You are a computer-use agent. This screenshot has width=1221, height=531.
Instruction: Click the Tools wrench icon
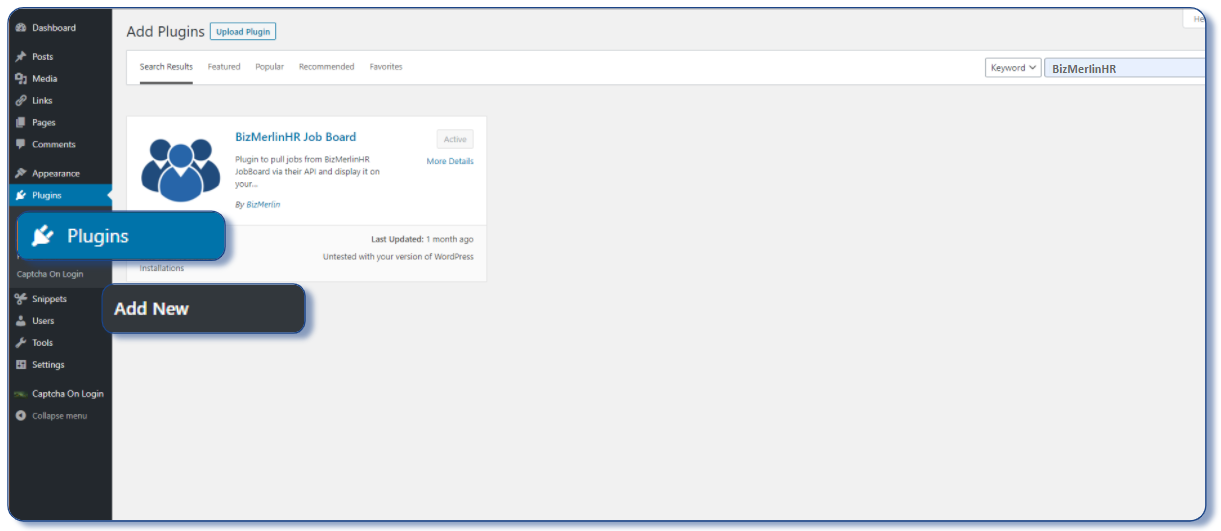(x=21, y=343)
